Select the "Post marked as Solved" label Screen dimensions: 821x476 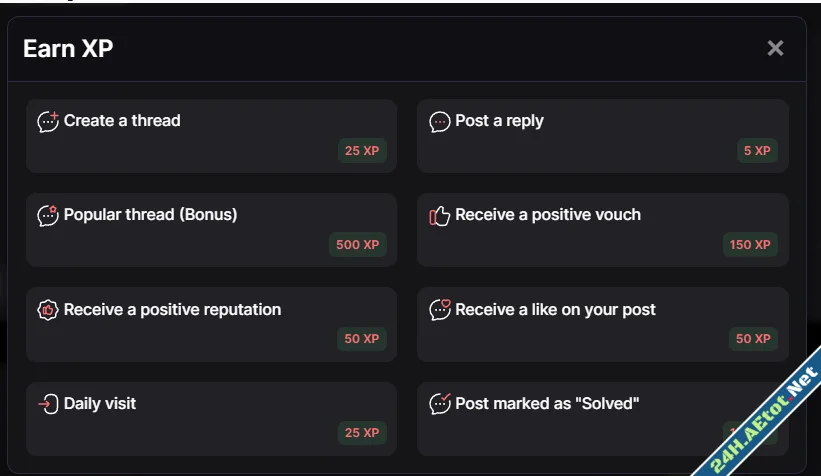point(547,404)
